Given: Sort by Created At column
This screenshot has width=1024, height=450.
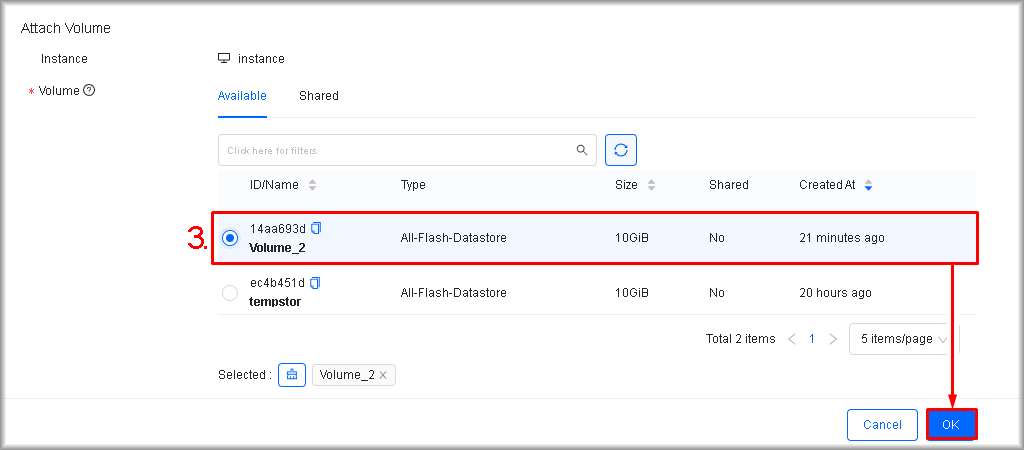Looking at the screenshot, I should pos(868,185).
